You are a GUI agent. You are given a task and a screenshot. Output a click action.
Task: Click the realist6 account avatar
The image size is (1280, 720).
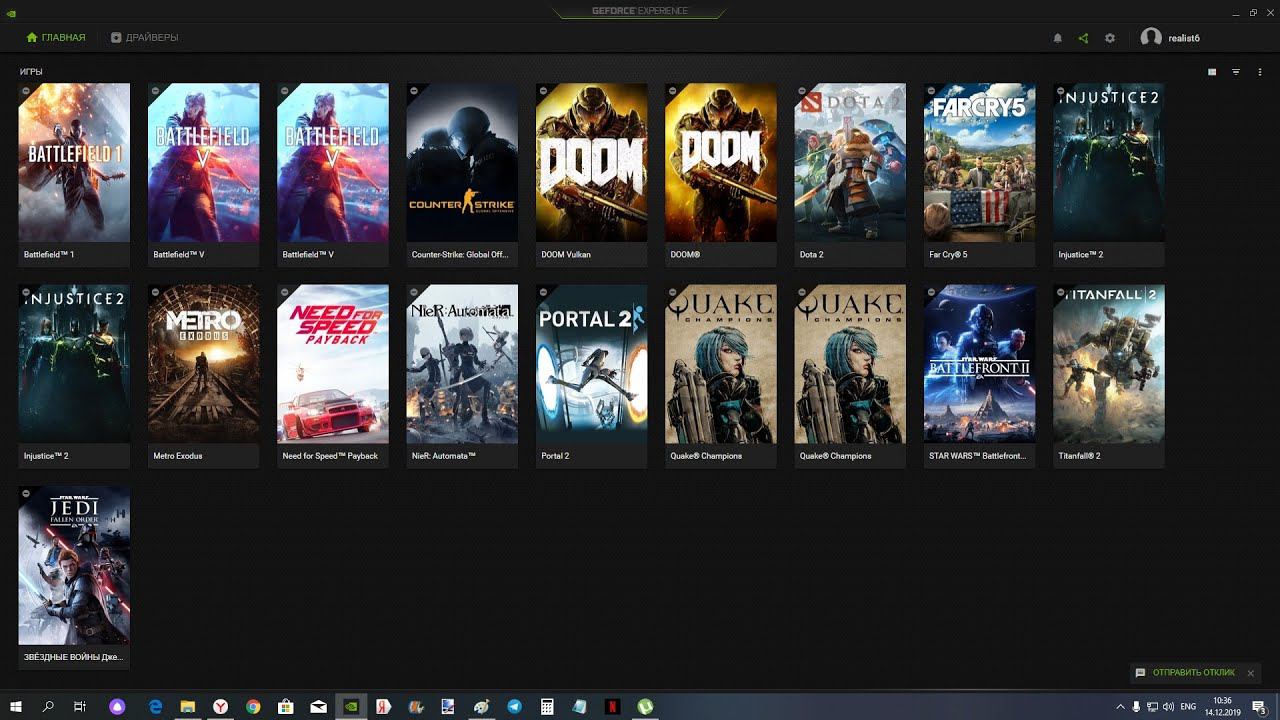click(x=1151, y=38)
